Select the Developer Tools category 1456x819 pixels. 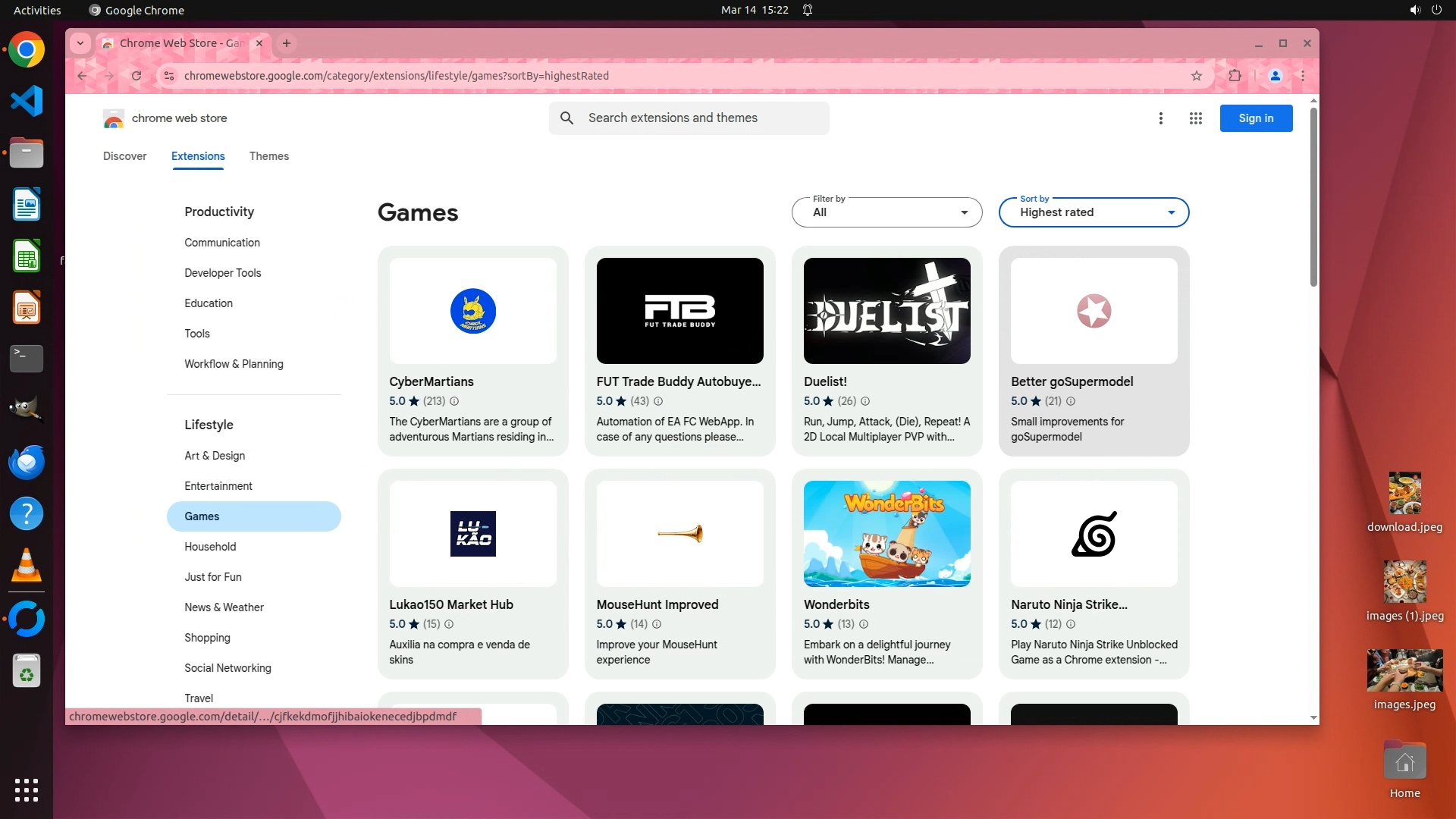[x=223, y=273]
